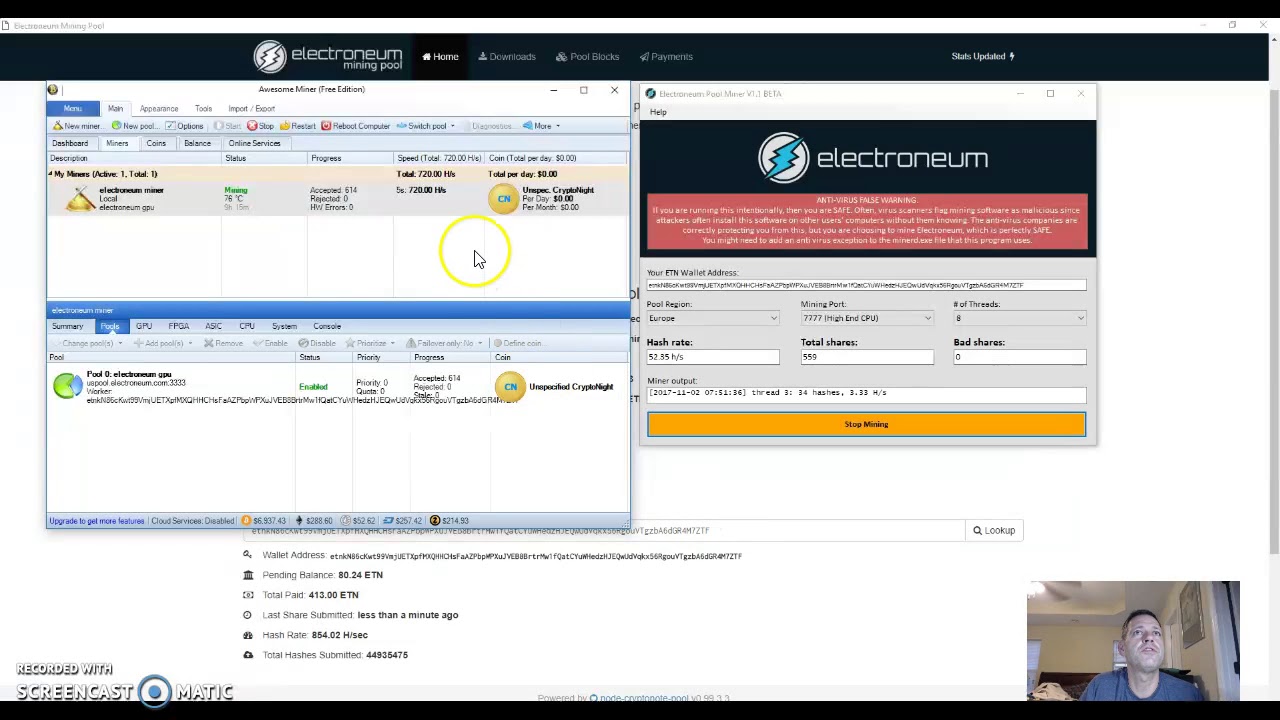The image size is (1280, 720).
Task: Open the # of Threads dropdown
Action: [x=1019, y=318]
